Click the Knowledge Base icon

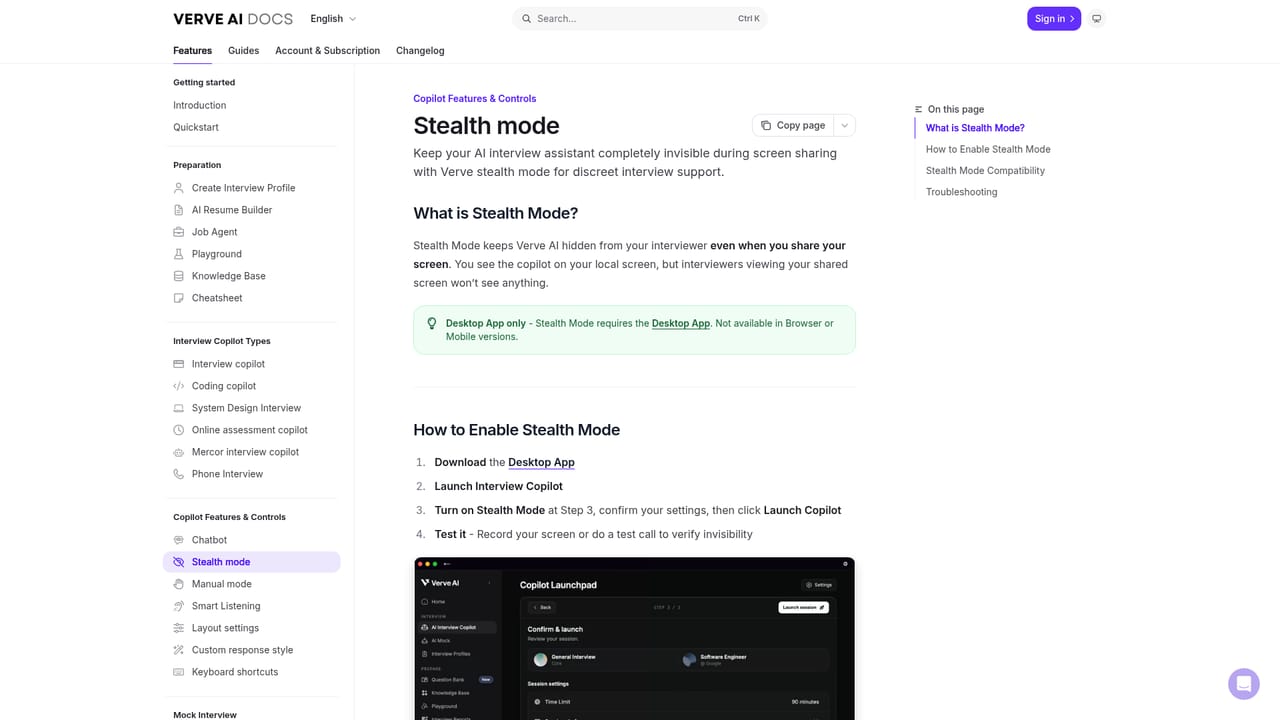[x=179, y=276]
